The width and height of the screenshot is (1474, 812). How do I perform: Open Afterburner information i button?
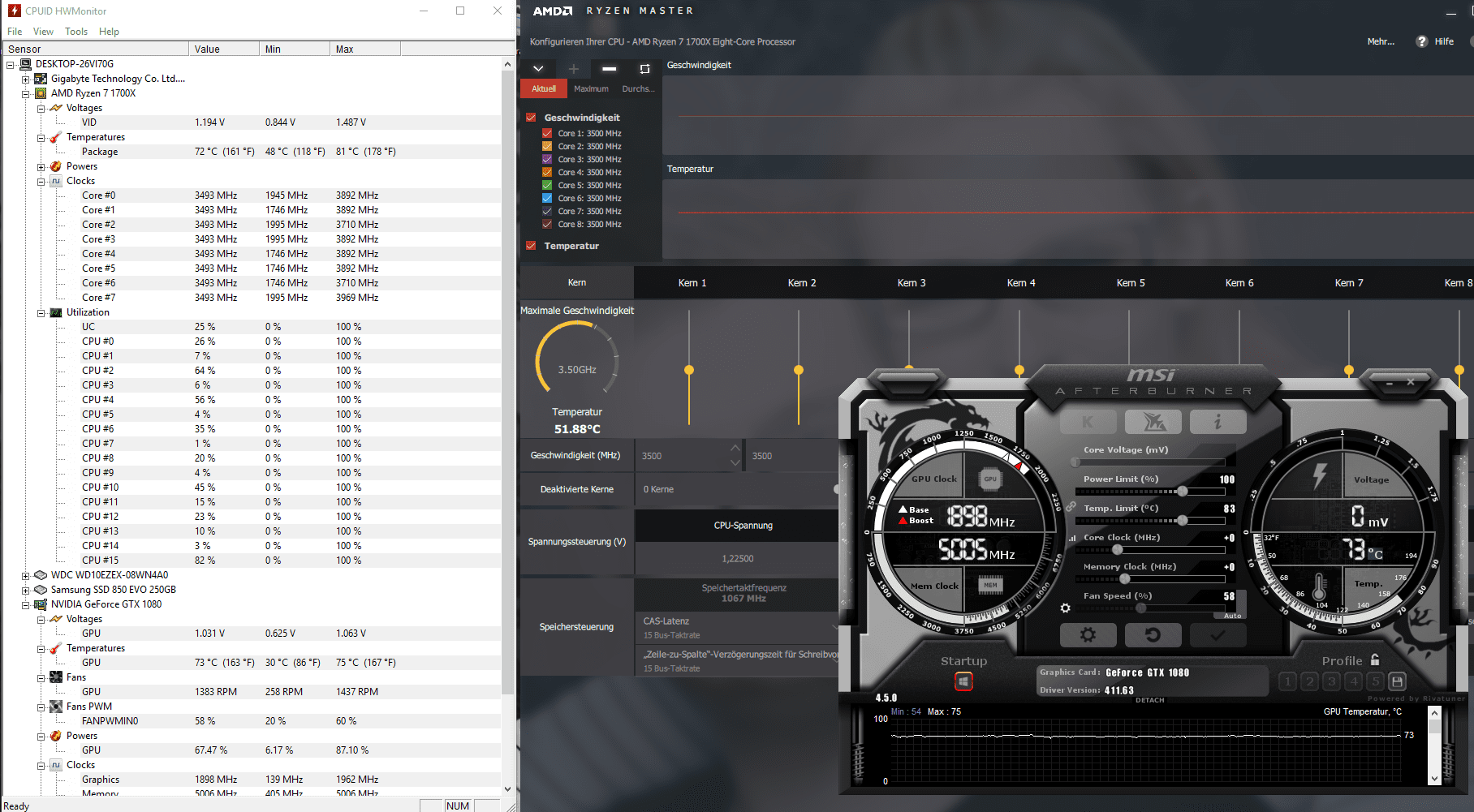[1218, 422]
